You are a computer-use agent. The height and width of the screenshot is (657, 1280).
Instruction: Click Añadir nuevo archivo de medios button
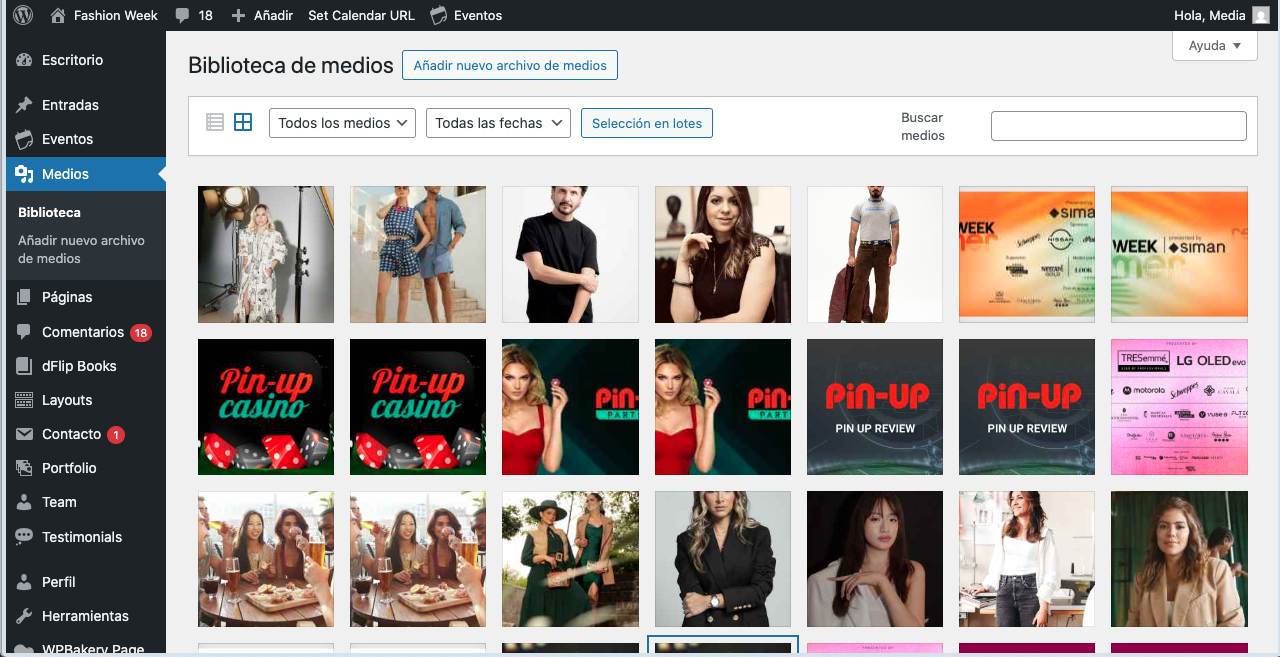pyautogui.click(x=510, y=65)
